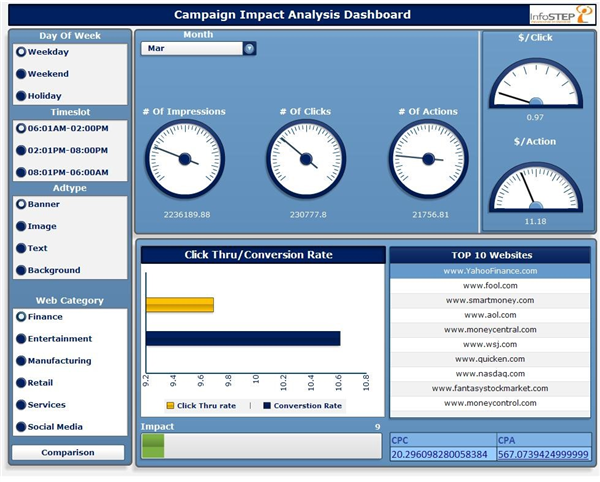Click www.nasdaq.com website entry
Screen dimensions: 600x482
[490, 373]
